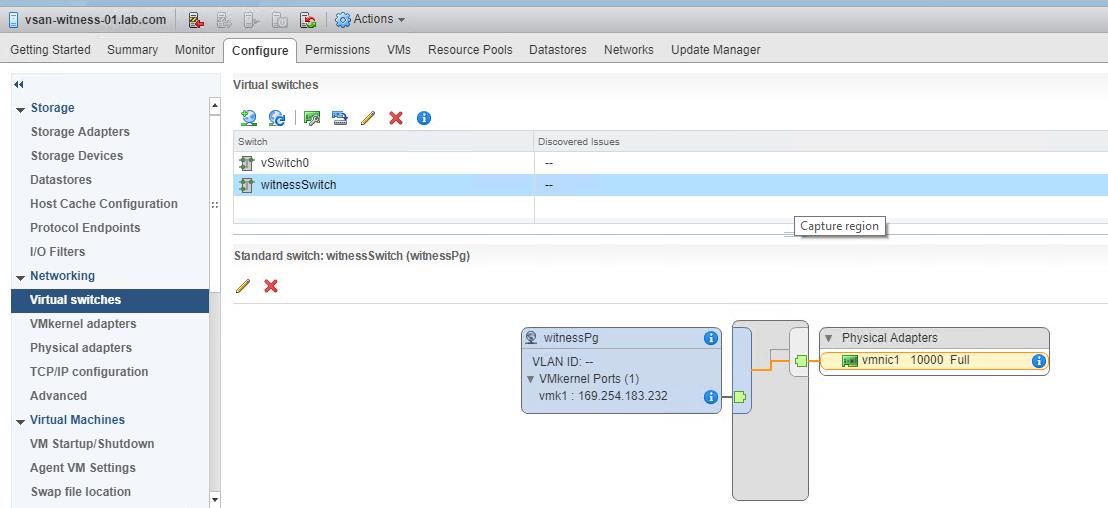Switch to the Networks tab
This screenshot has width=1108, height=508.
628,49
